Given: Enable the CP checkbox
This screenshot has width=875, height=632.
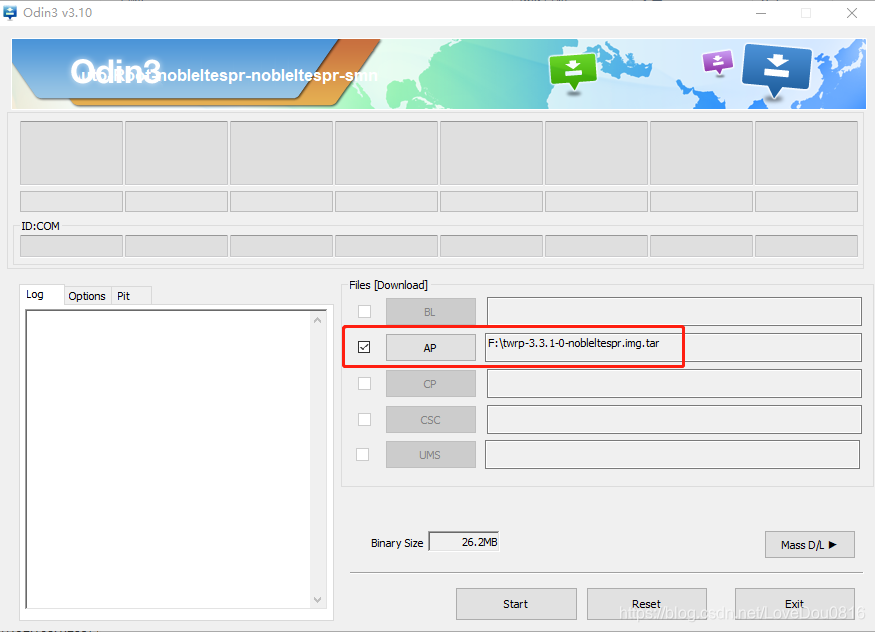Looking at the screenshot, I should point(364,383).
